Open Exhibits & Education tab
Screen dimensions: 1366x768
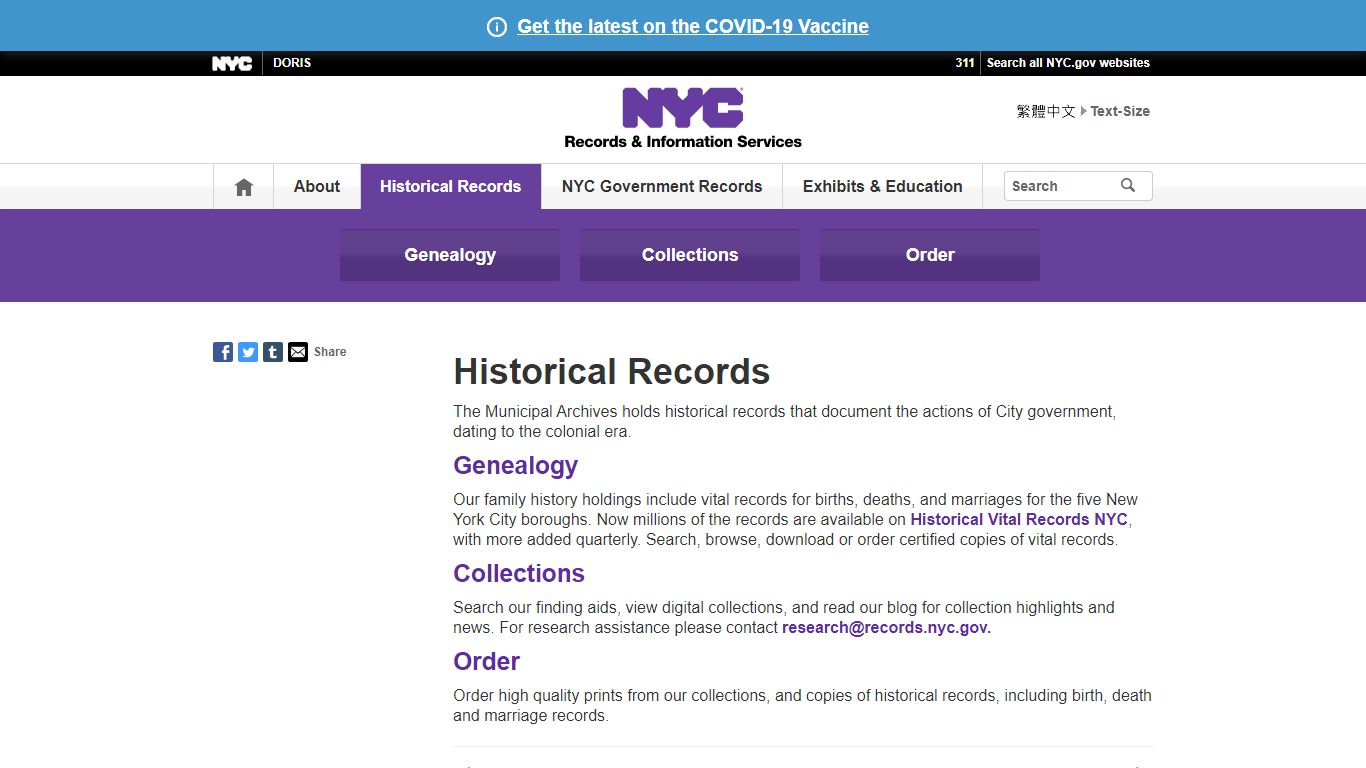coord(882,186)
